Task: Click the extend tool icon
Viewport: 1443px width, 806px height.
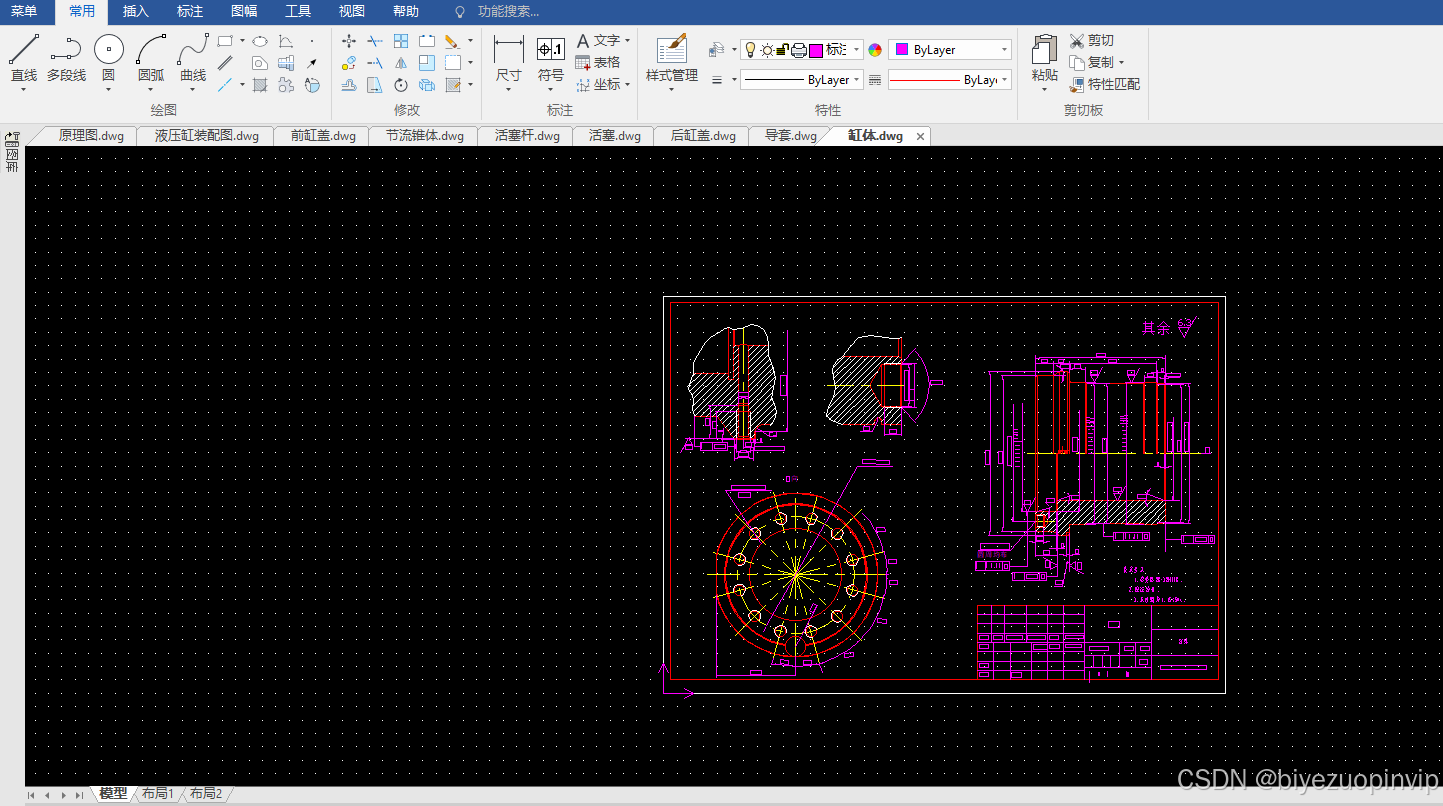Action: pyautogui.click(x=375, y=63)
